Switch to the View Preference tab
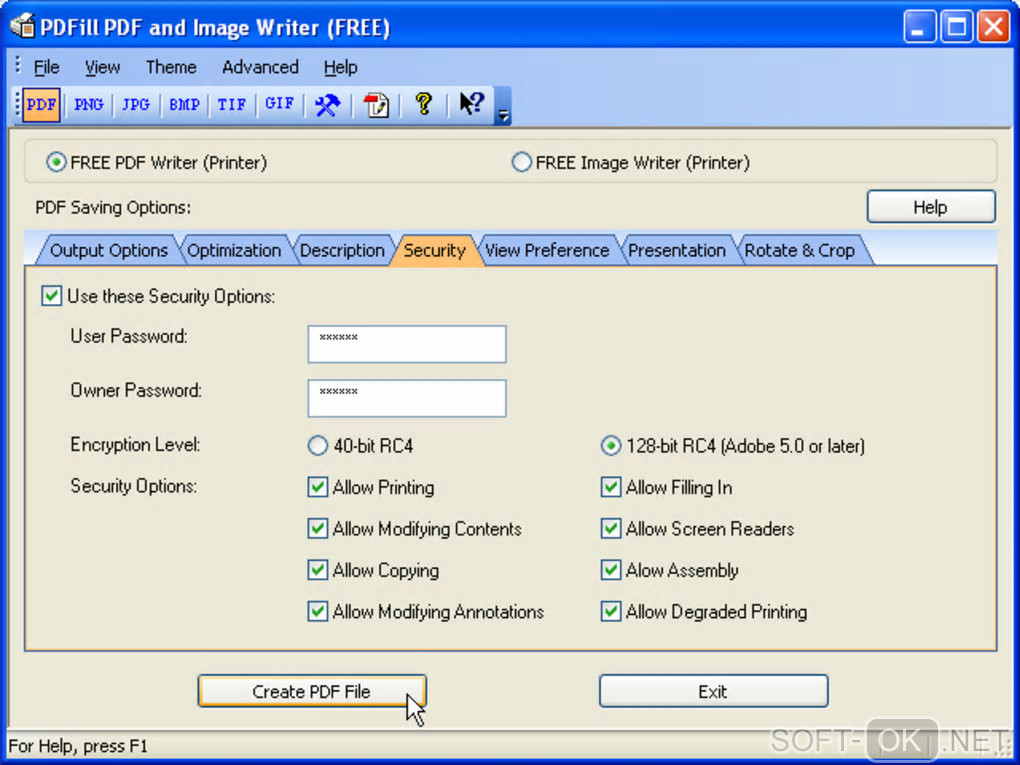The width and height of the screenshot is (1020, 765). [x=547, y=250]
